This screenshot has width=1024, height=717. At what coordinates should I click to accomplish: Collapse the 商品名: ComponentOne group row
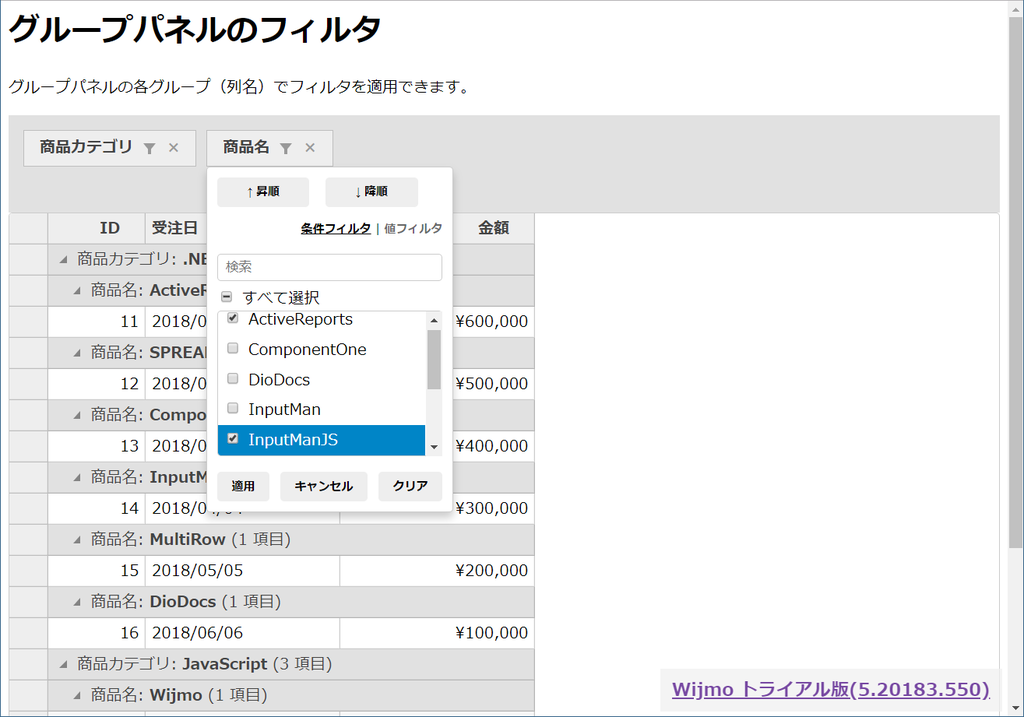tap(77, 415)
